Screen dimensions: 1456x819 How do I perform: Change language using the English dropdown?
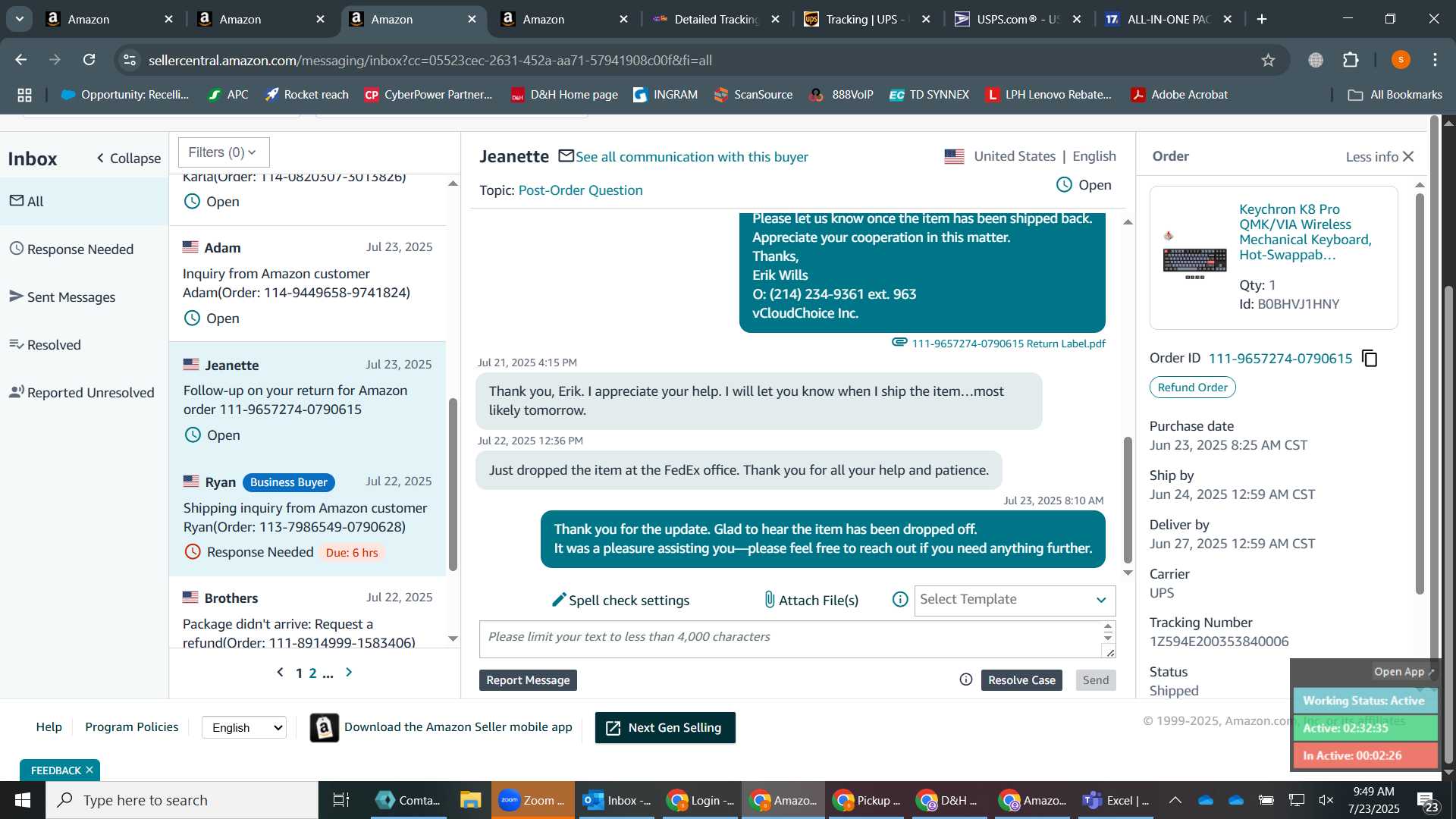[x=244, y=727]
